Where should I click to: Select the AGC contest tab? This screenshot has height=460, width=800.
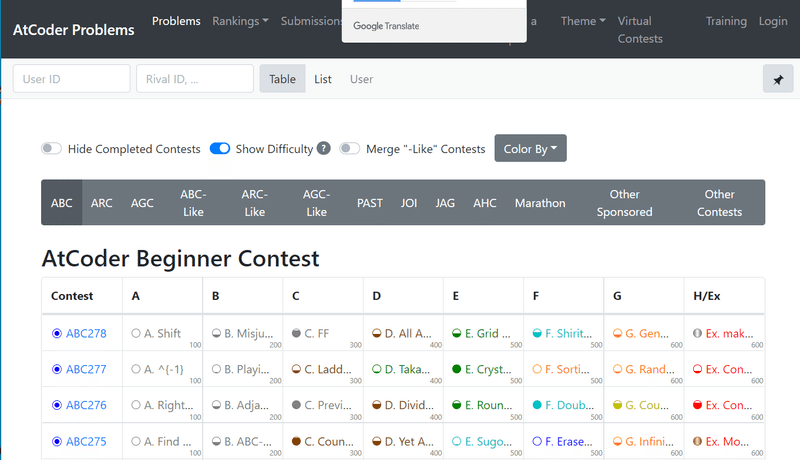pyautogui.click(x=142, y=202)
